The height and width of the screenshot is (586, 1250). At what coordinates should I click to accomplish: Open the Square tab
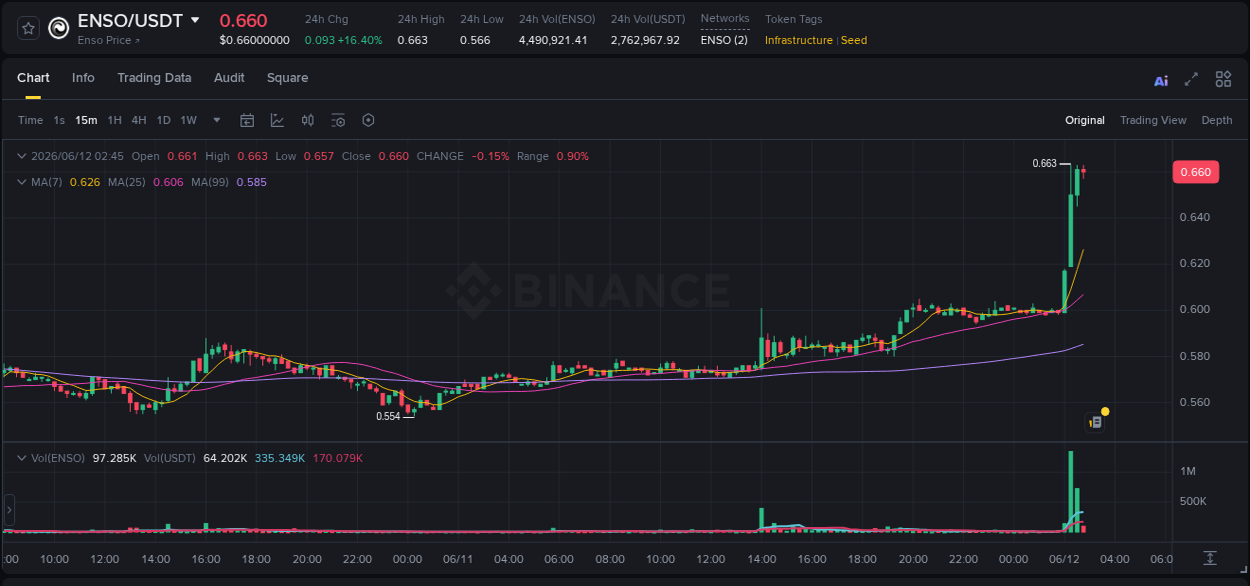click(287, 78)
